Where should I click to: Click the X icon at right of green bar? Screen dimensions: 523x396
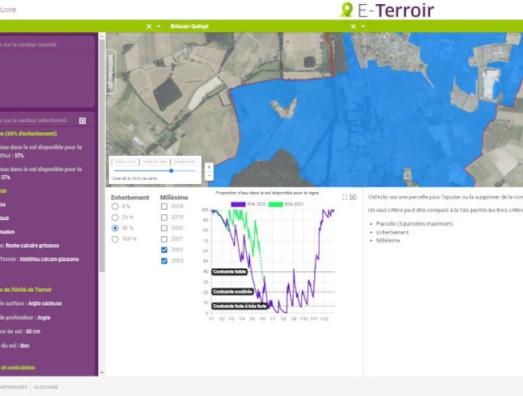pyautogui.click(x=354, y=26)
